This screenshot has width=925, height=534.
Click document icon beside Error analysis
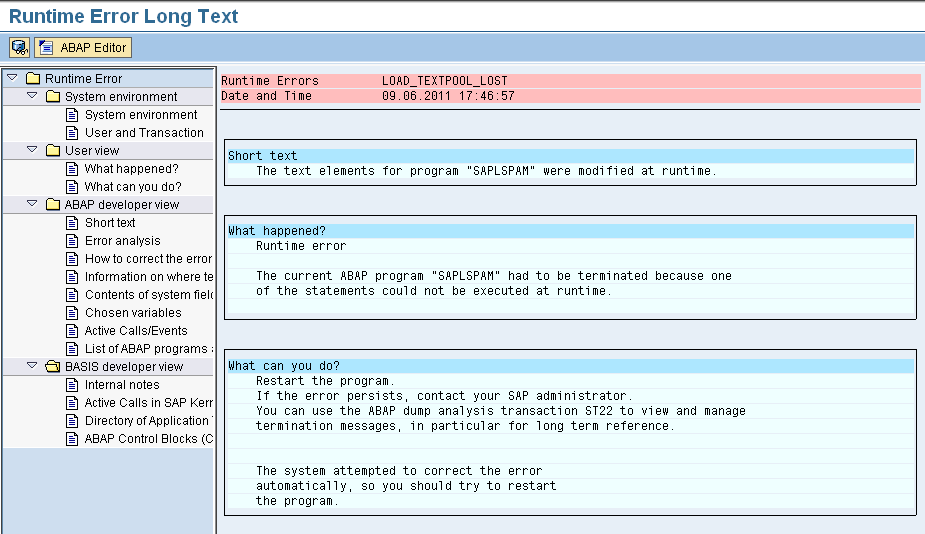(x=72, y=241)
